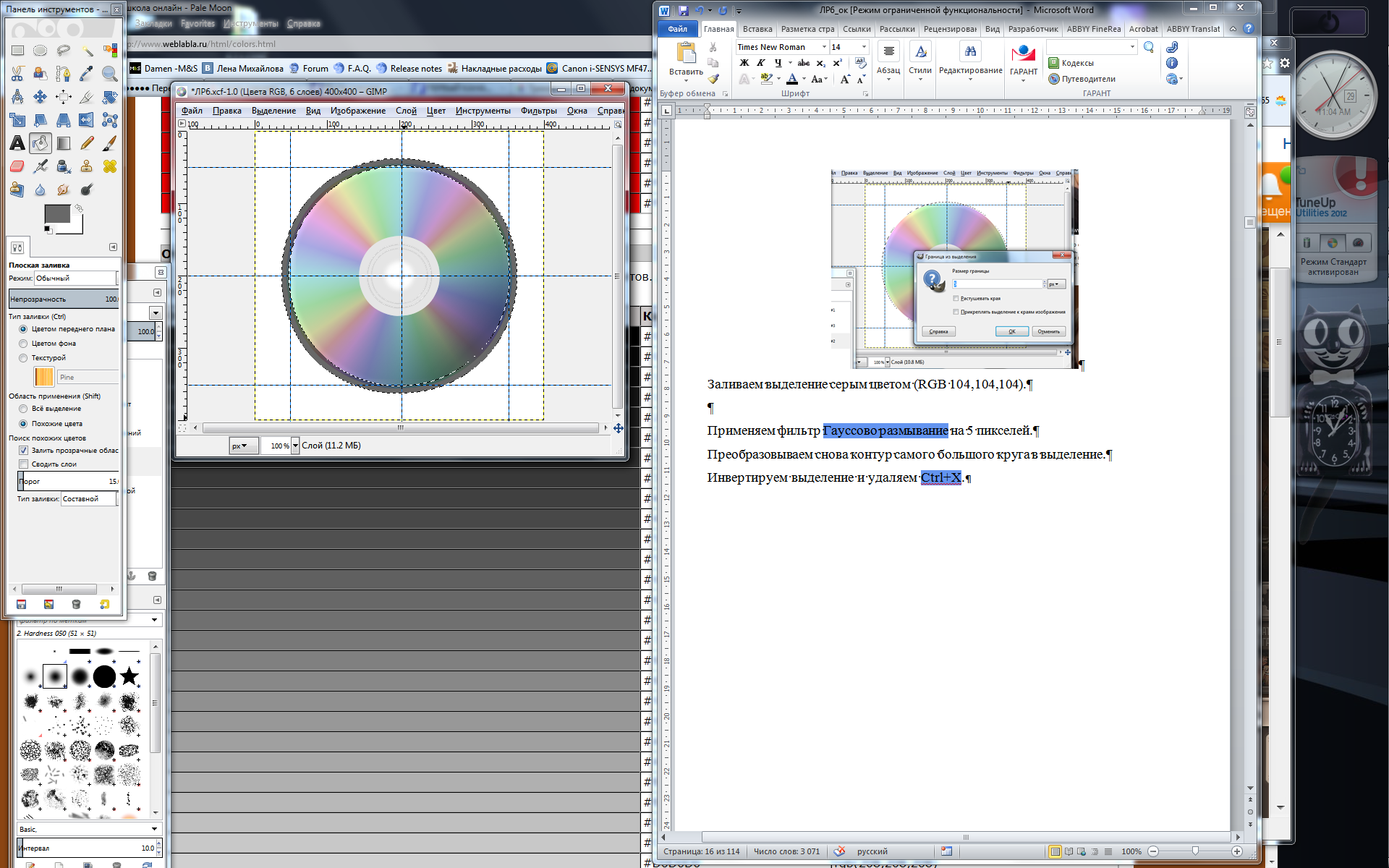Select the Rectangle Select tool in GIMP toolbox
Viewport: 1389px width, 868px height.
17,51
